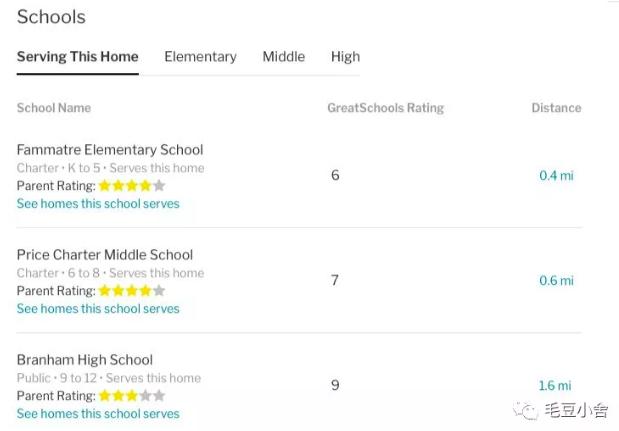Click Price Charter parent rating stars

coord(131,291)
